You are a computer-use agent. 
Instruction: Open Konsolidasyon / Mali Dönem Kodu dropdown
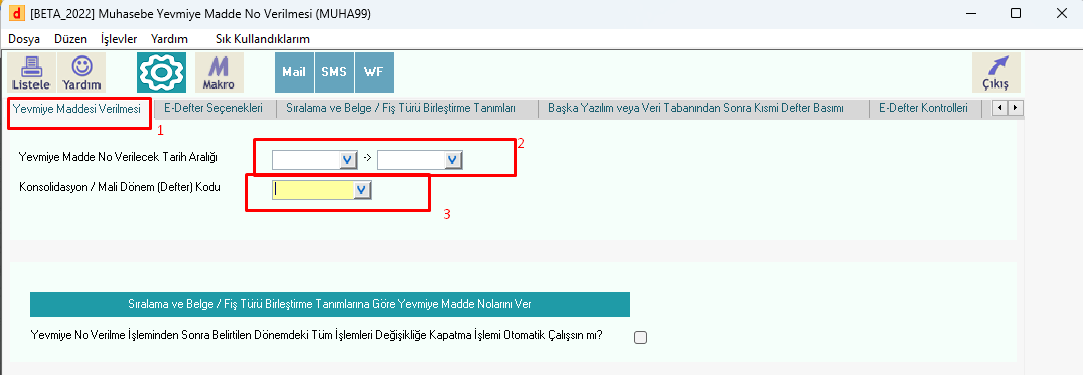362,190
